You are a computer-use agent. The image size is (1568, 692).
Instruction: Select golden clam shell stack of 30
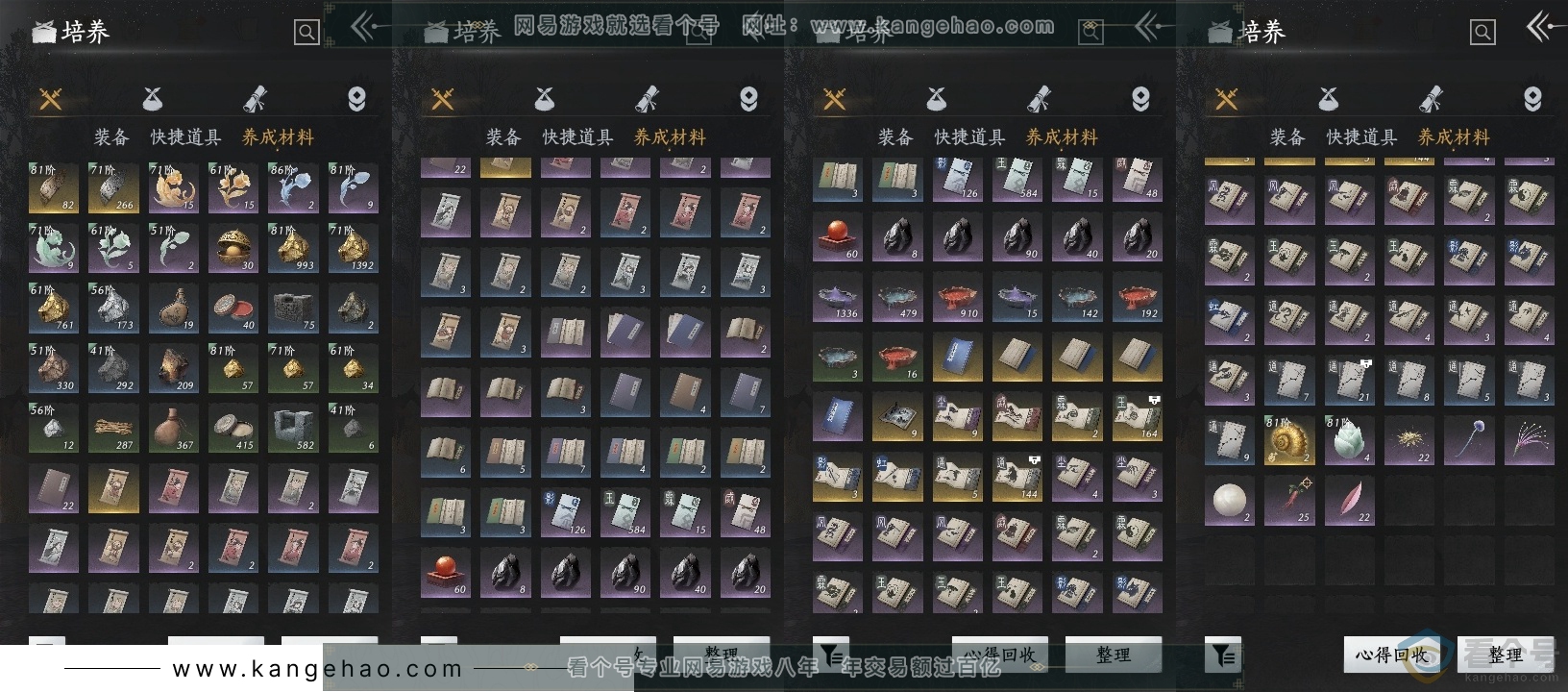click(233, 248)
